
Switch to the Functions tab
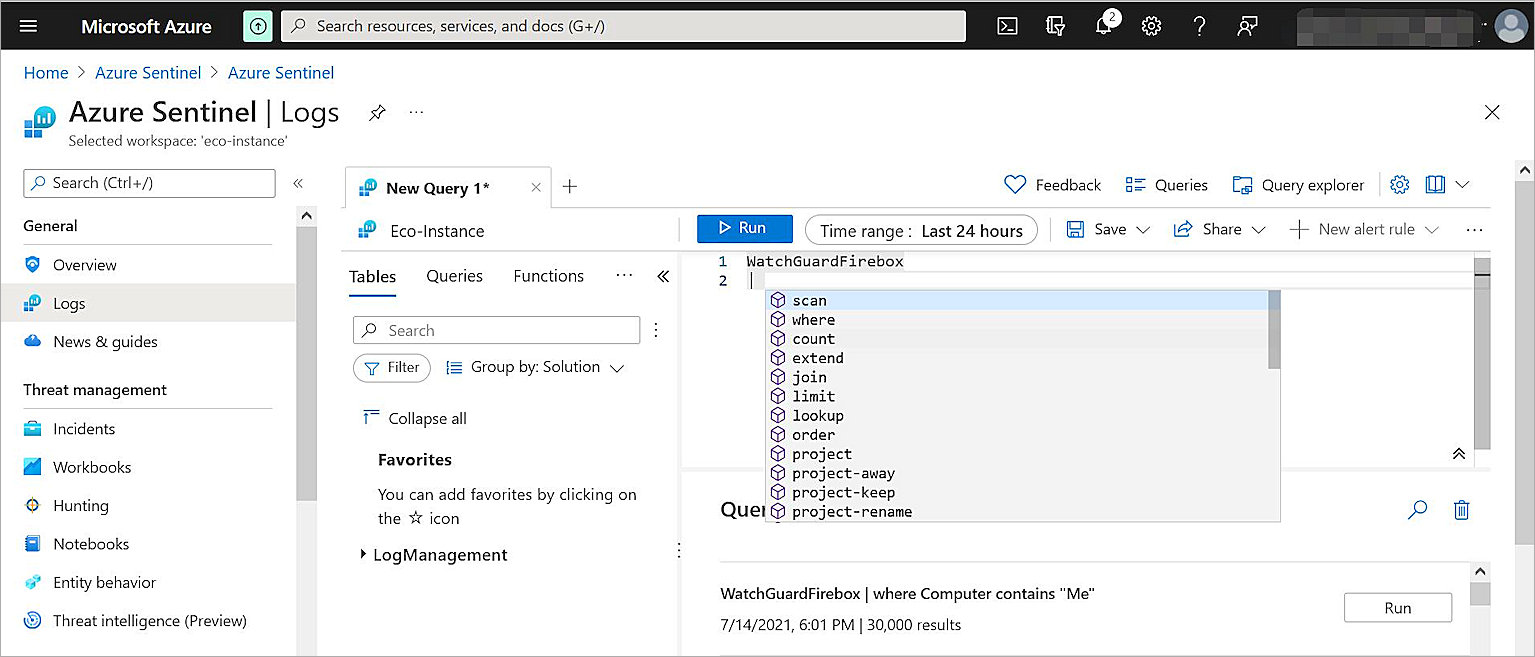point(548,276)
